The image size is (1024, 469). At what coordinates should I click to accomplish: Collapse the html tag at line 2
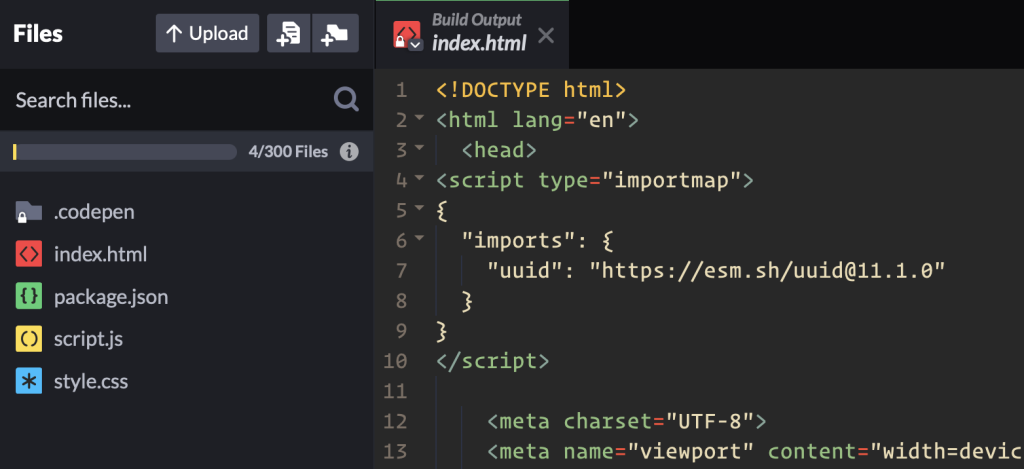(419, 120)
